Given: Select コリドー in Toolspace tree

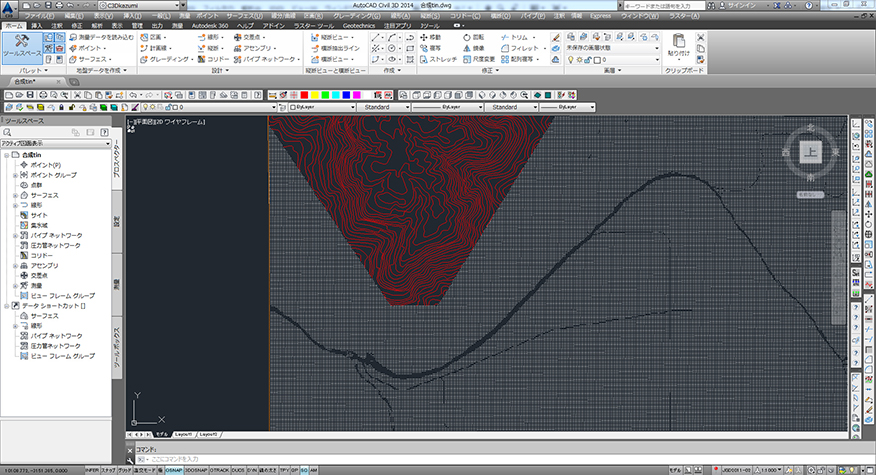Looking at the screenshot, I should click(41, 255).
